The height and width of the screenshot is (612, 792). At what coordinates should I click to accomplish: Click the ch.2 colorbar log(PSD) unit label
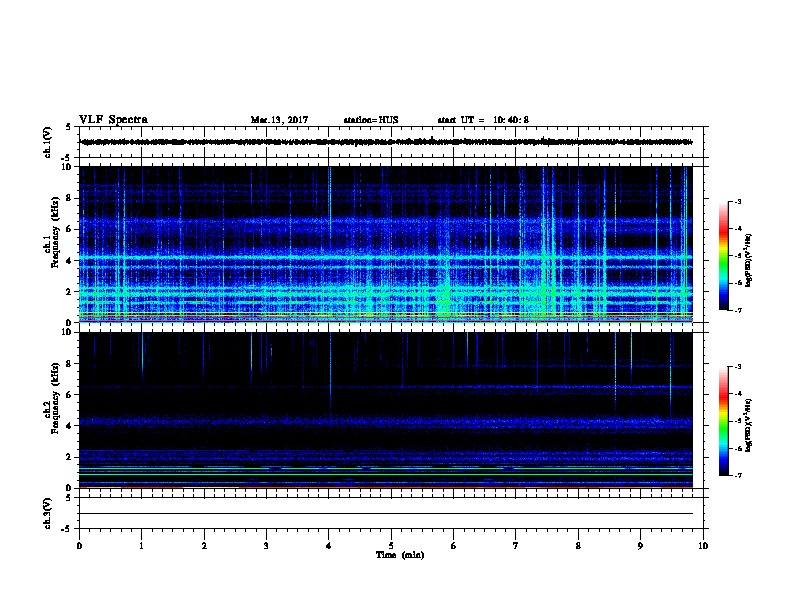click(748, 425)
